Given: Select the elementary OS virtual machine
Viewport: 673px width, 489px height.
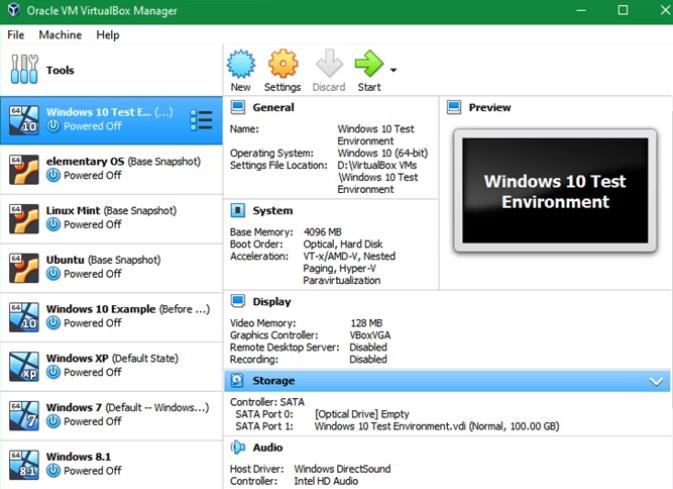Looking at the screenshot, I should point(112,170).
